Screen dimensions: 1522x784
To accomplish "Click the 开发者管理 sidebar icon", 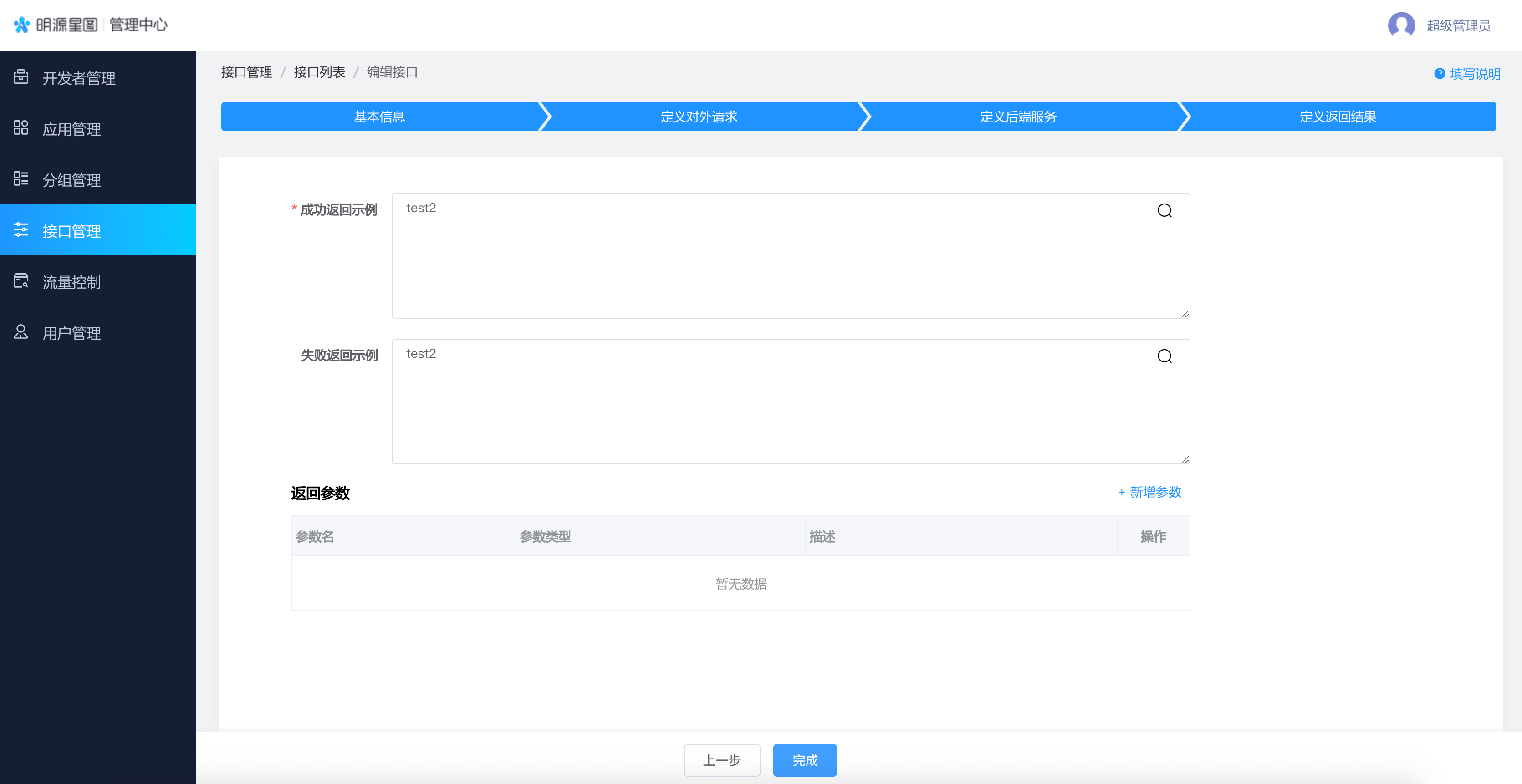I will click(x=20, y=77).
